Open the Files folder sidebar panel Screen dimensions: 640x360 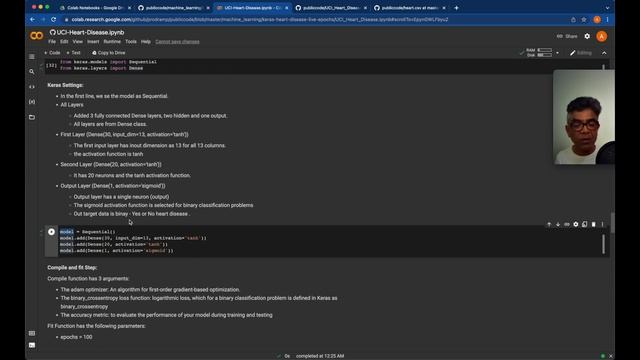[x=32, y=117]
